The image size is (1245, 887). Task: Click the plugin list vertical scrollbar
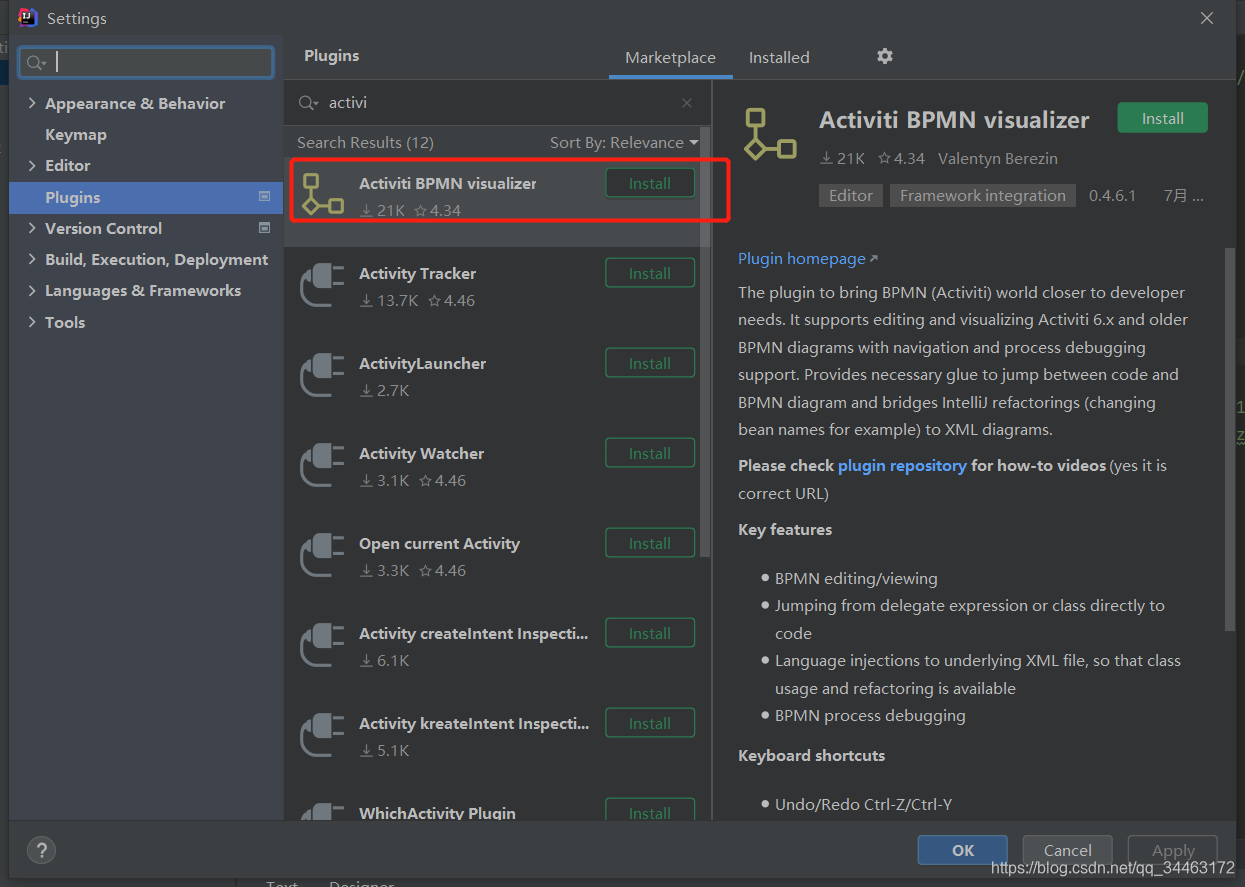click(705, 340)
